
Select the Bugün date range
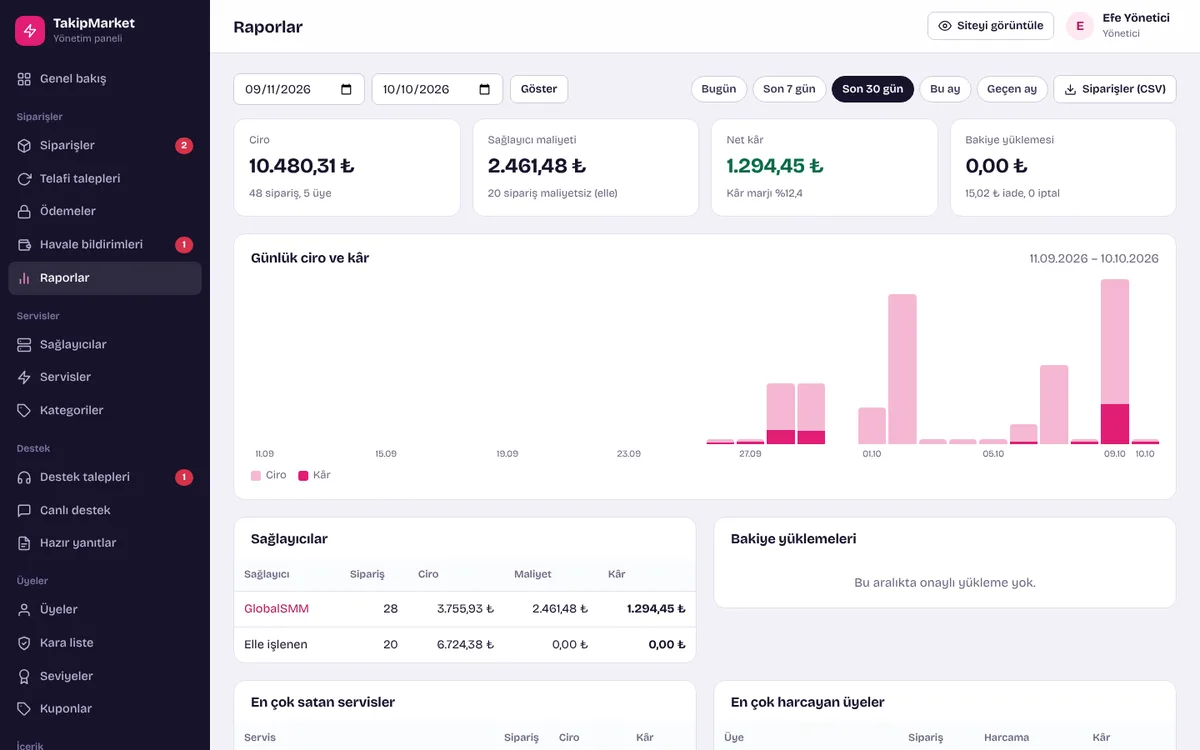coord(719,89)
